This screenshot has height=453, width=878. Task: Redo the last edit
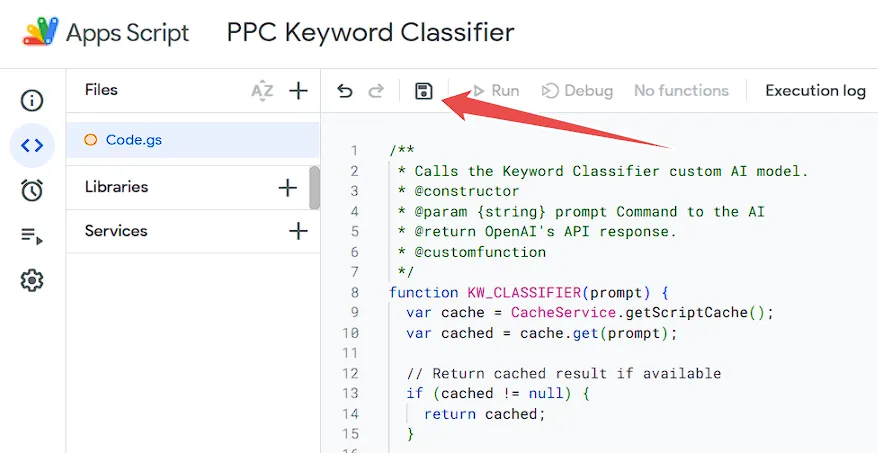pyautogui.click(x=376, y=91)
